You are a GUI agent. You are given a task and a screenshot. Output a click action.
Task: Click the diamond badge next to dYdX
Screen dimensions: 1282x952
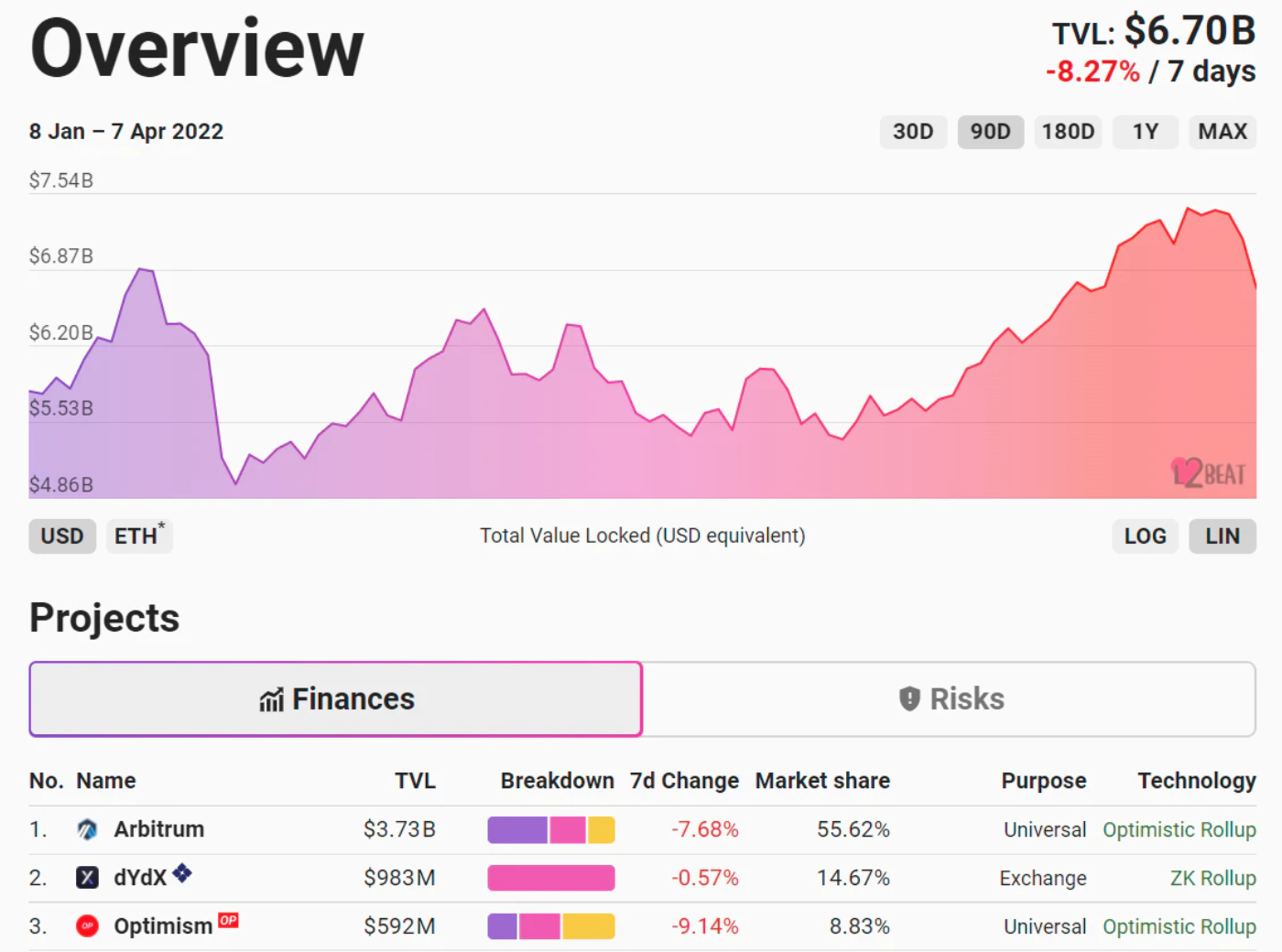pos(182,872)
